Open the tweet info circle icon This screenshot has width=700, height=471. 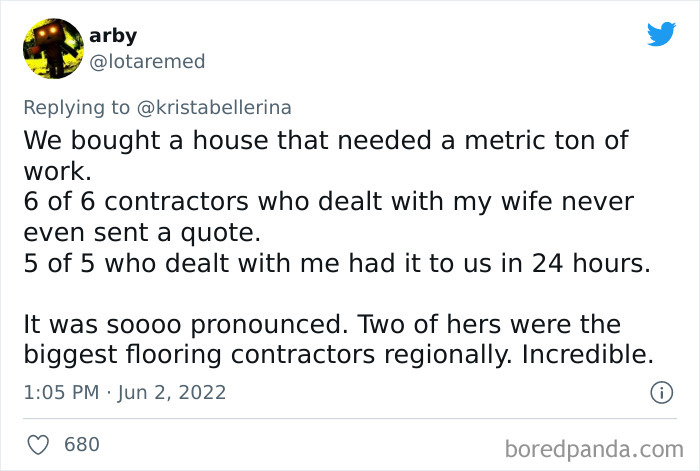[x=660, y=393]
